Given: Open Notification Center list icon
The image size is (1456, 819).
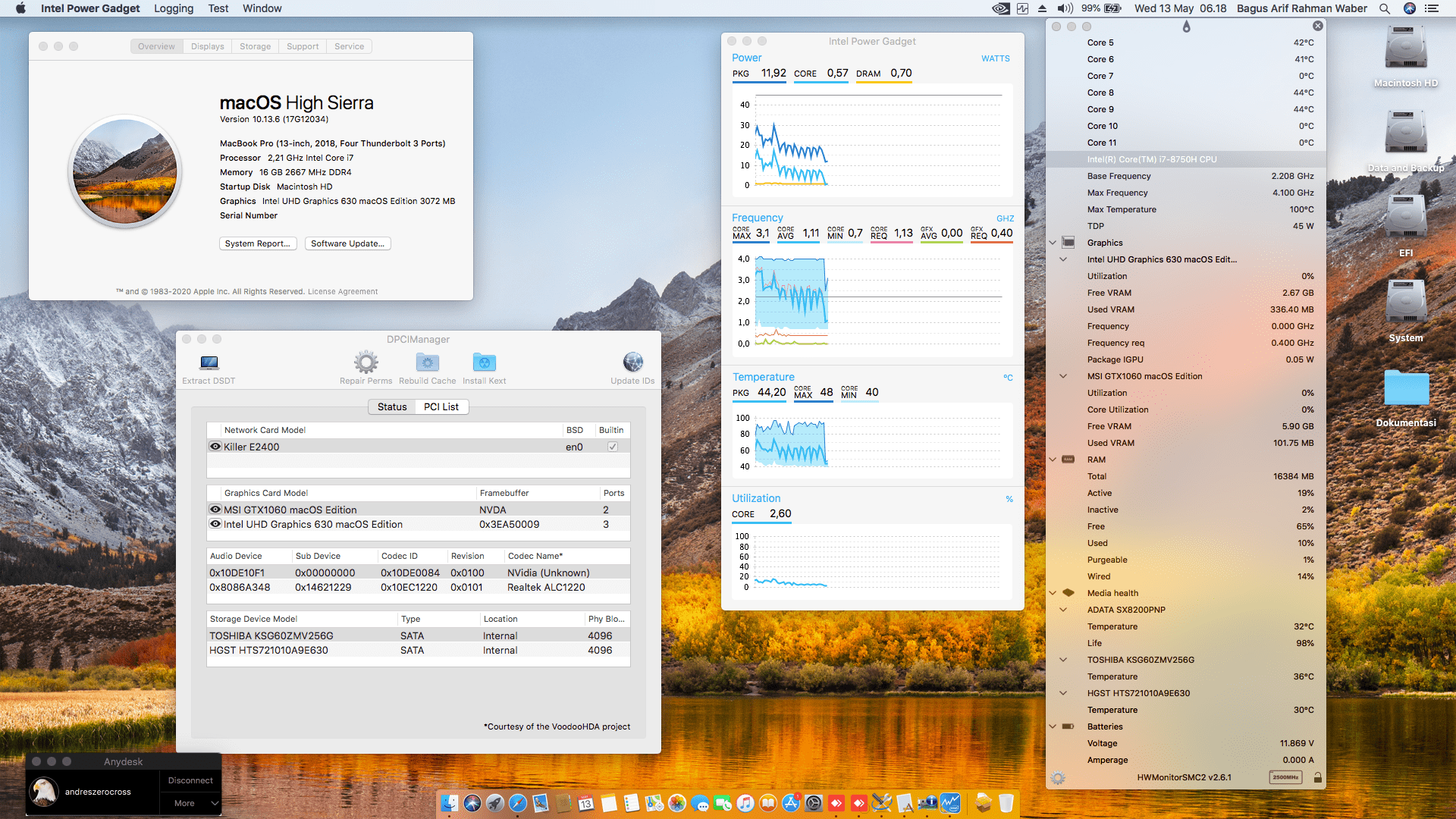Looking at the screenshot, I should (x=1432, y=8).
